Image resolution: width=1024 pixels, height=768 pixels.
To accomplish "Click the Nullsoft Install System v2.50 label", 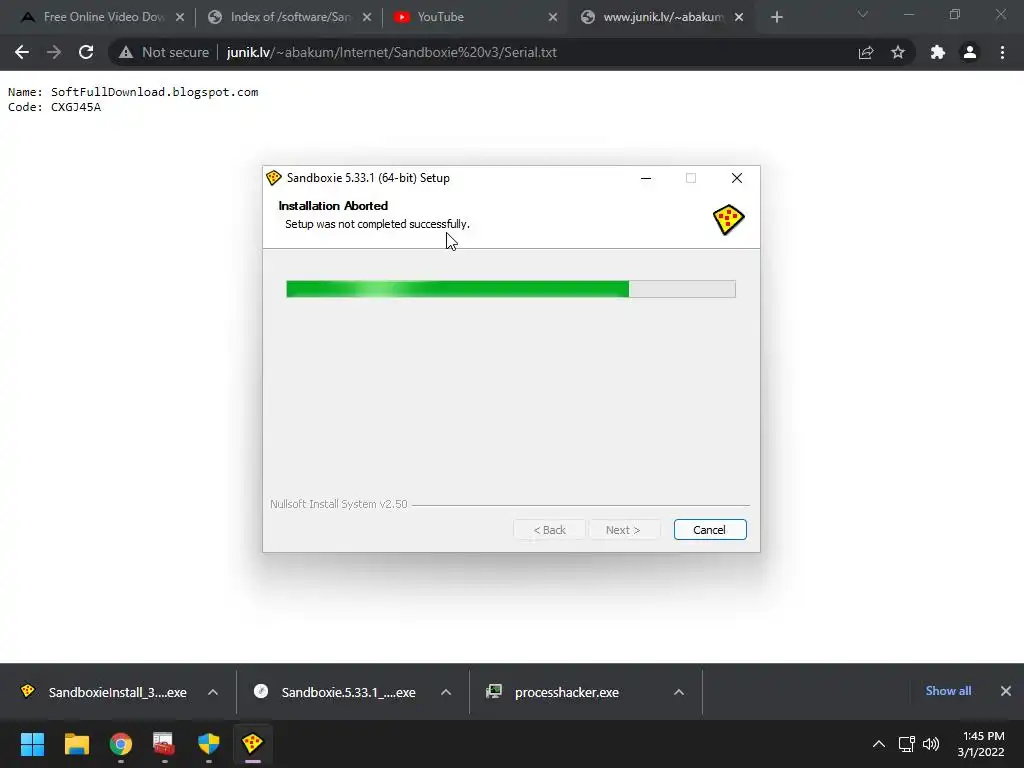I will pyautogui.click(x=339, y=504).
